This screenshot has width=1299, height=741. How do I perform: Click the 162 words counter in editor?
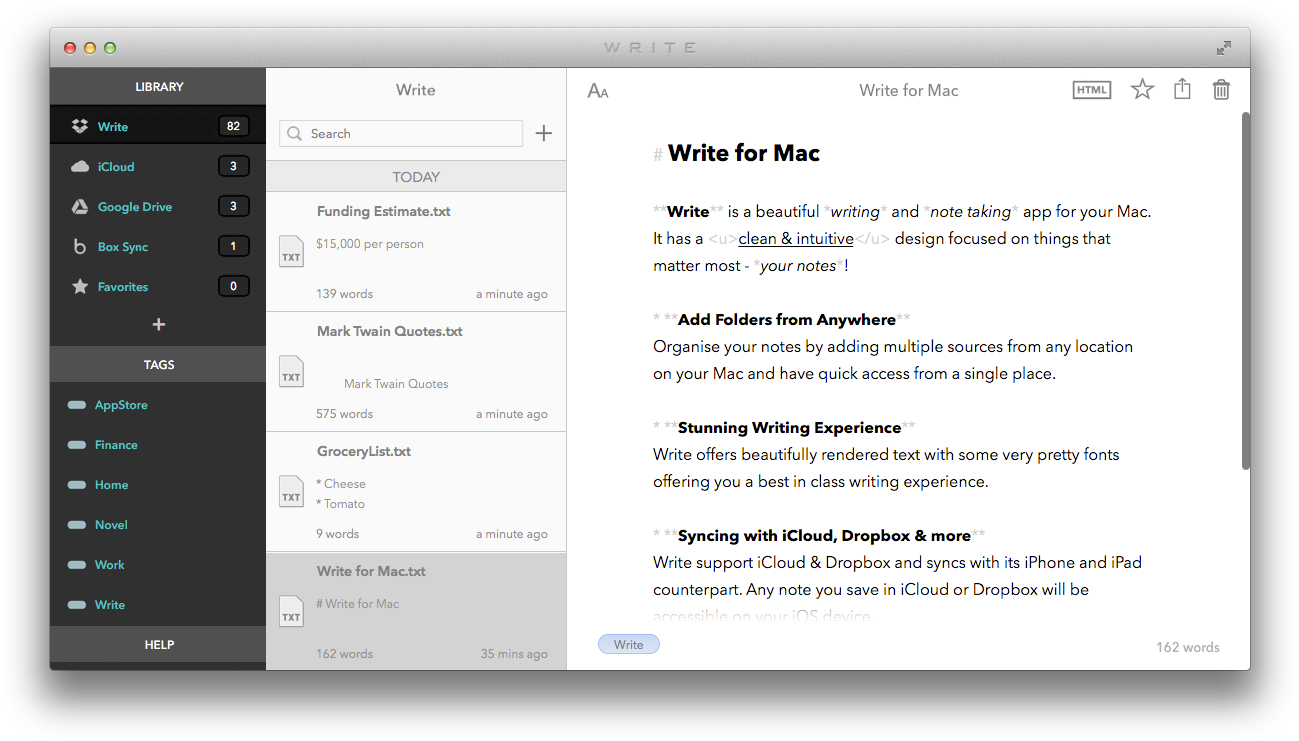point(1188,647)
